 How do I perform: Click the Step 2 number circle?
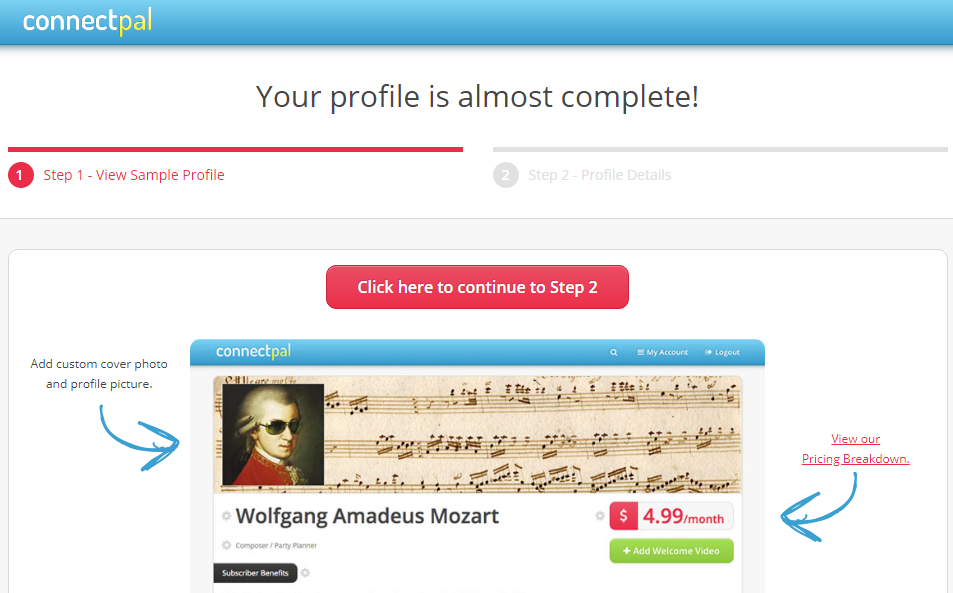(506, 175)
